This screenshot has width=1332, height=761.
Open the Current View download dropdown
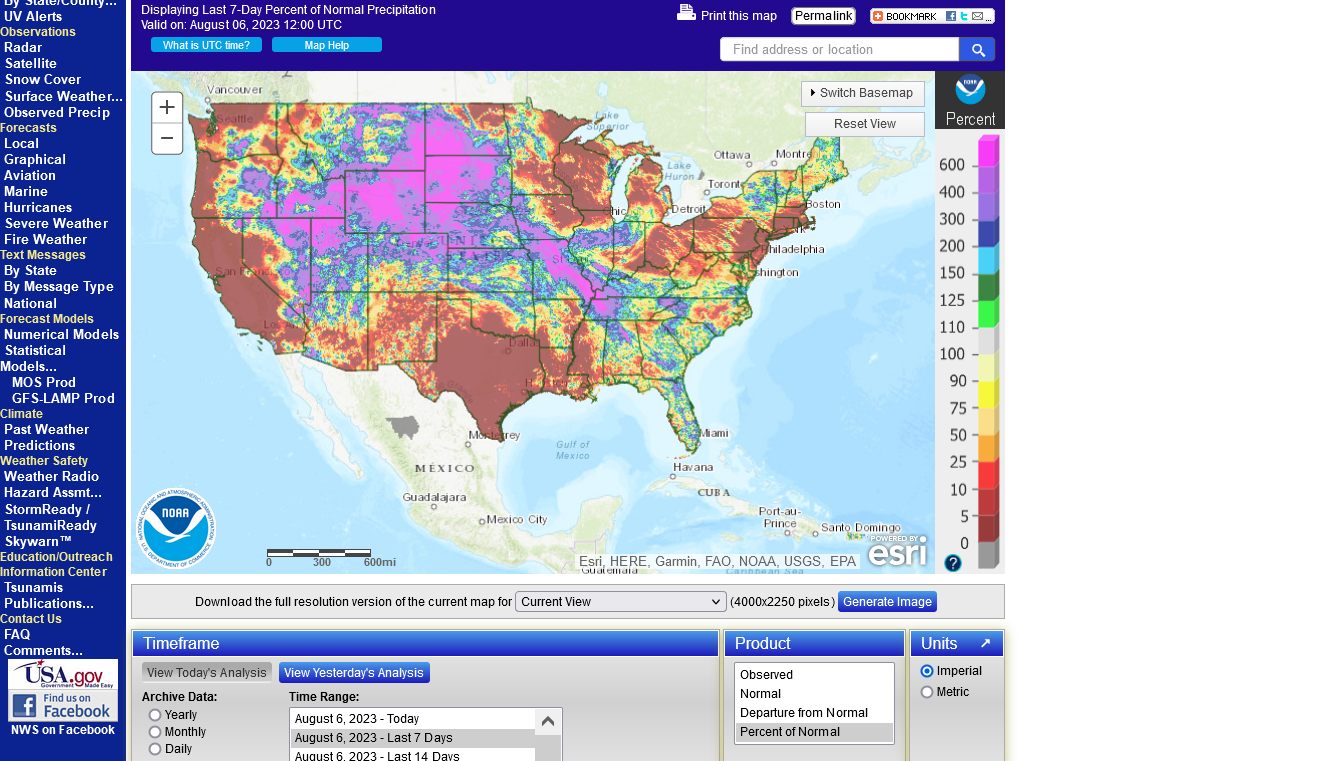click(x=620, y=602)
